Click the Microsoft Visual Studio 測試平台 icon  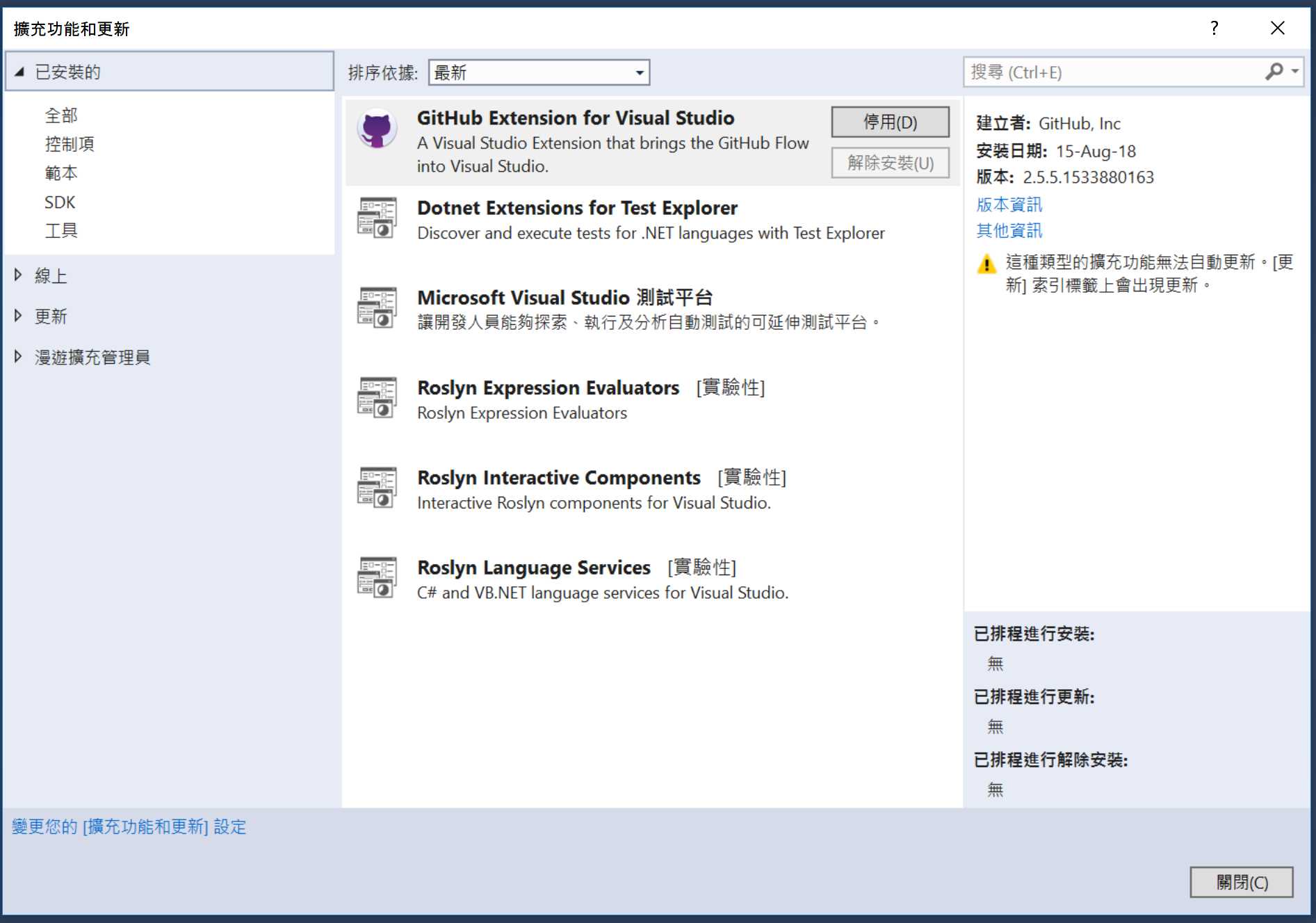tap(377, 307)
